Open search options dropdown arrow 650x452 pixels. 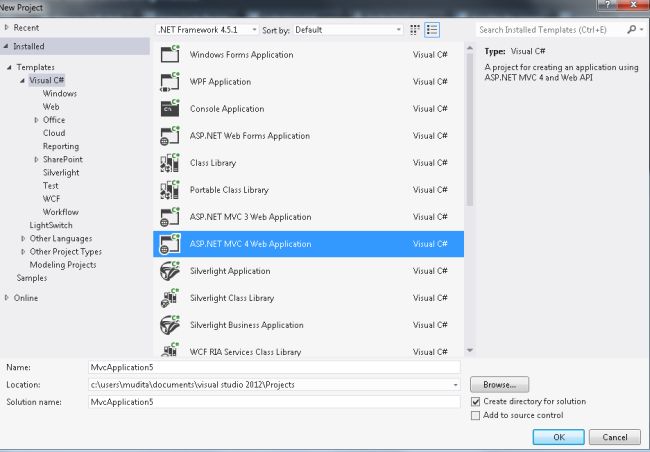pyautogui.click(x=641, y=29)
